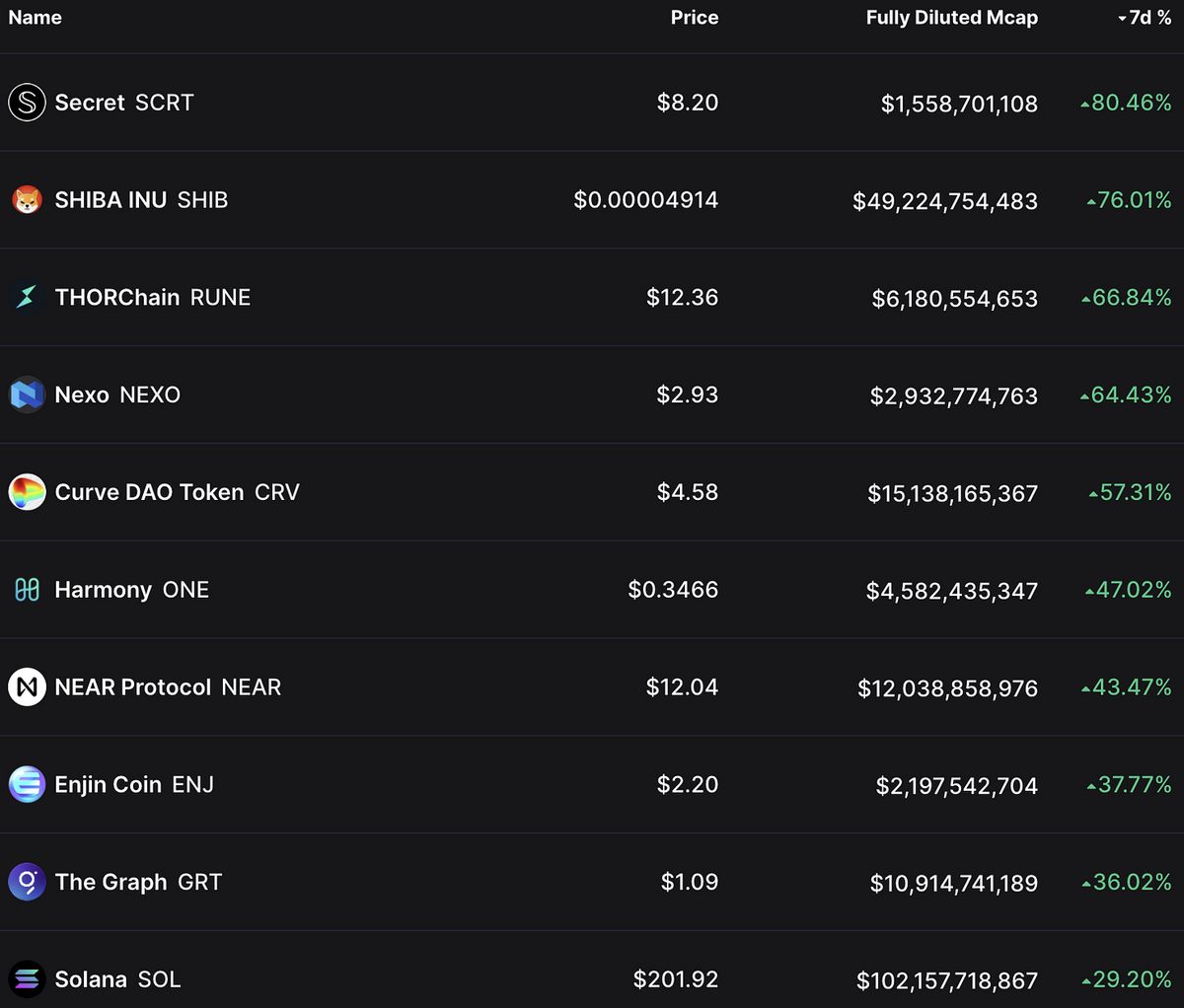
Task: Open the NEAR Protocol name link
Action: 132,686
